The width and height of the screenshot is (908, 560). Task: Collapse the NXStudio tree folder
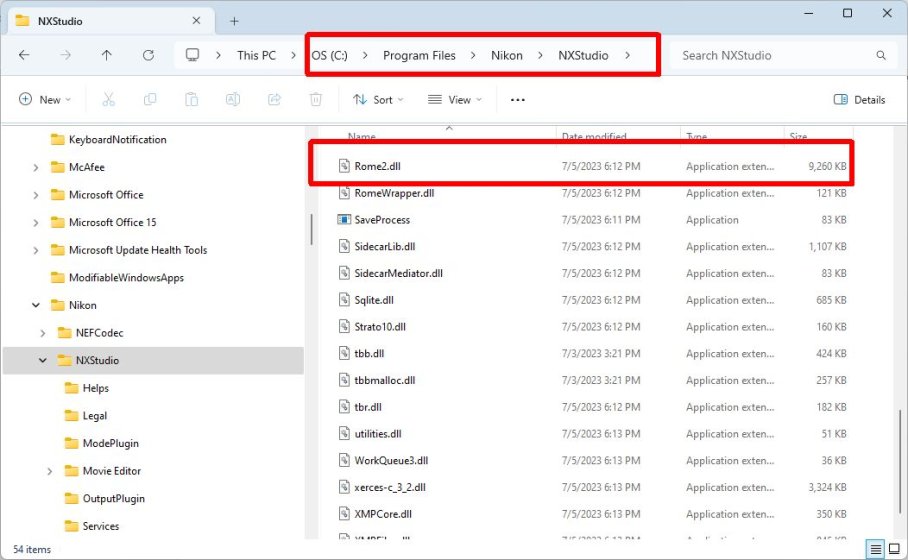coord(43,360)
